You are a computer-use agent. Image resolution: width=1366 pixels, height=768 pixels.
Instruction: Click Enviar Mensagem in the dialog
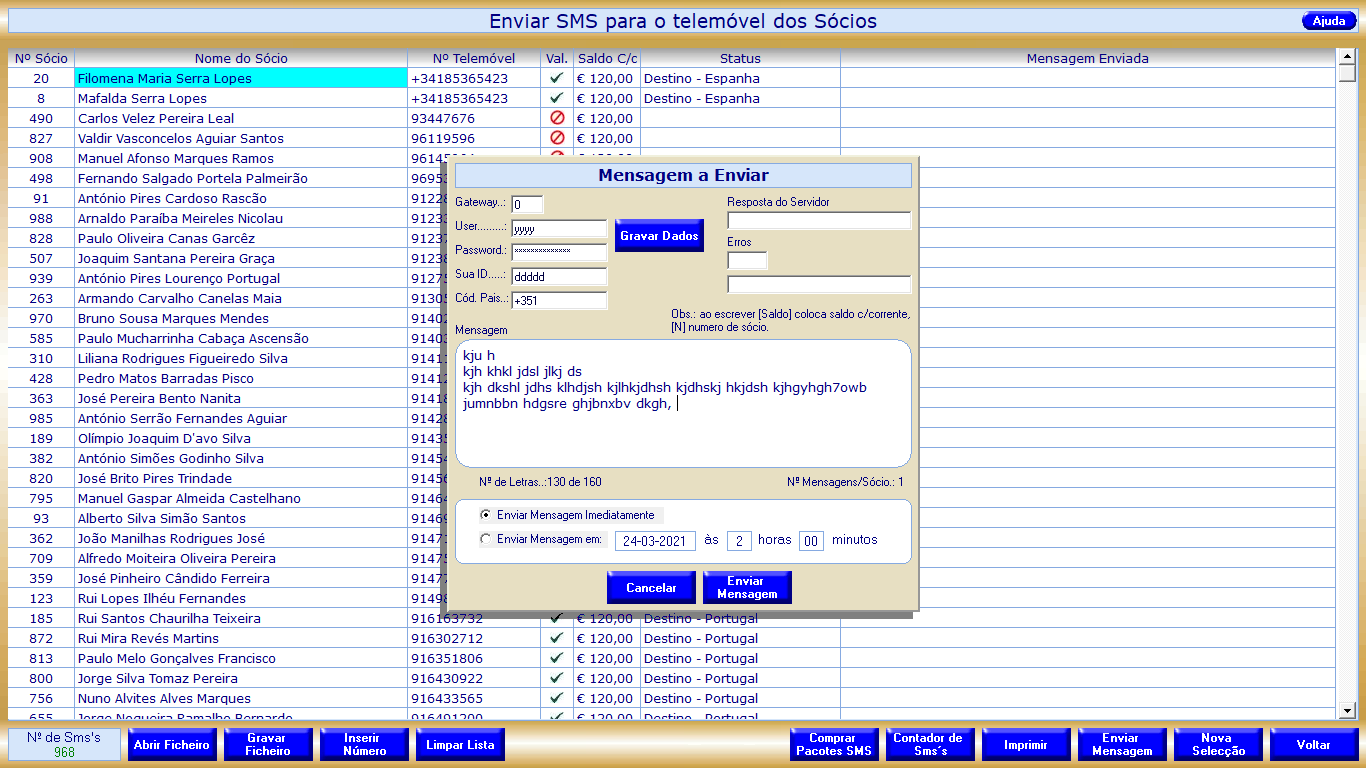point(746,588)
